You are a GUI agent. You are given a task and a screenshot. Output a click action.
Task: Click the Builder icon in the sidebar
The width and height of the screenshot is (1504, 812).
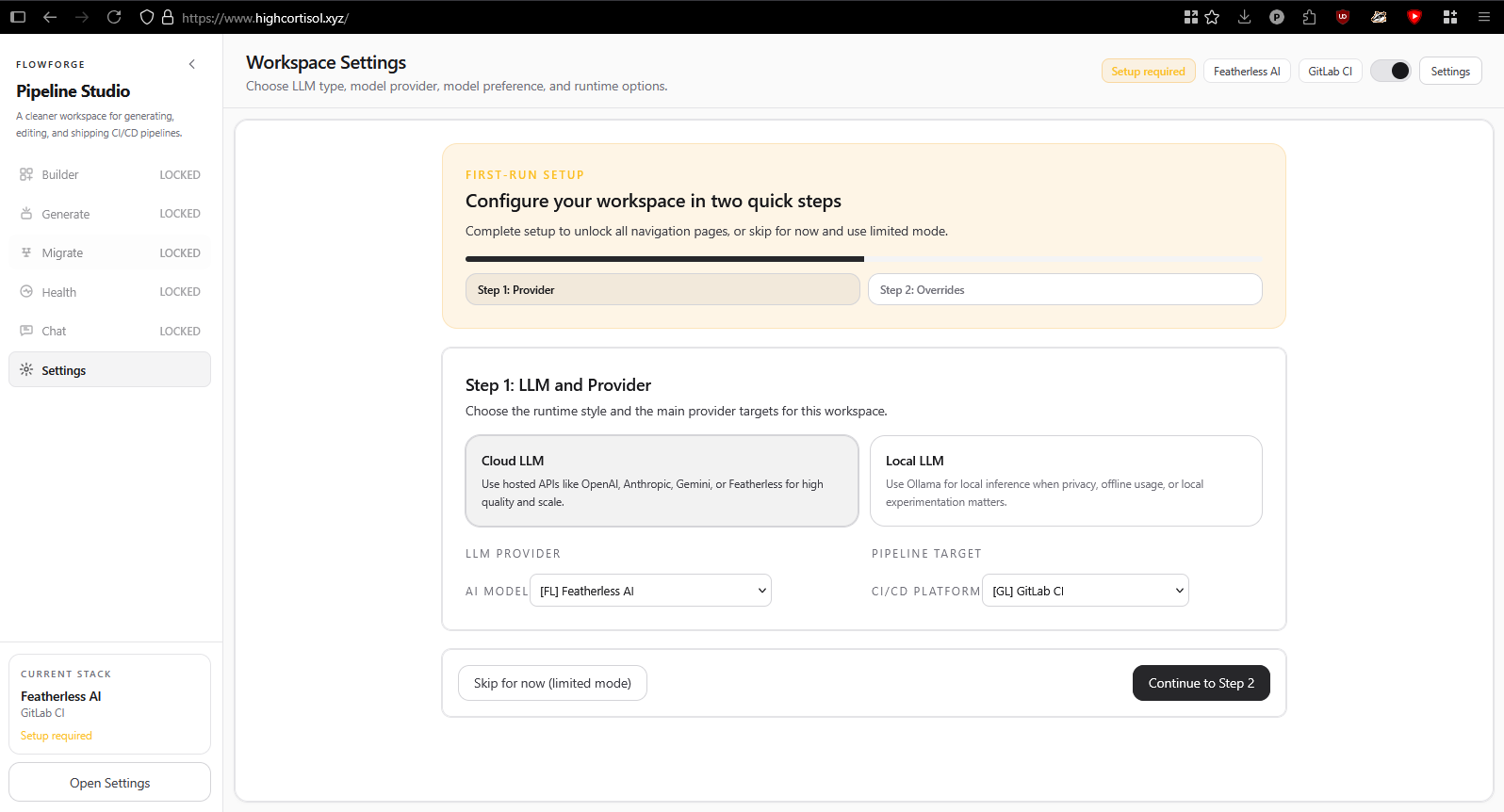pos(26,174)
